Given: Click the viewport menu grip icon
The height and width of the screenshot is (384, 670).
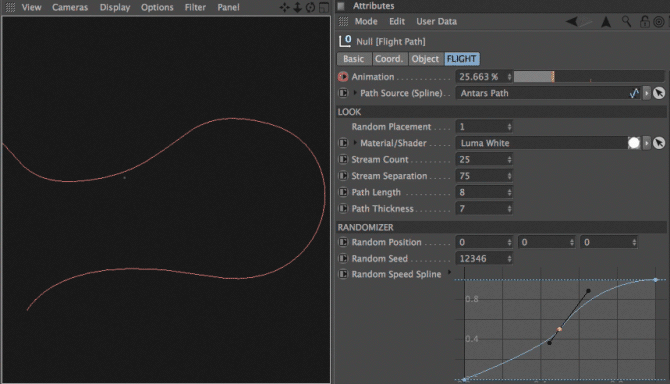Looking at the screenshot, I should 10,7.
